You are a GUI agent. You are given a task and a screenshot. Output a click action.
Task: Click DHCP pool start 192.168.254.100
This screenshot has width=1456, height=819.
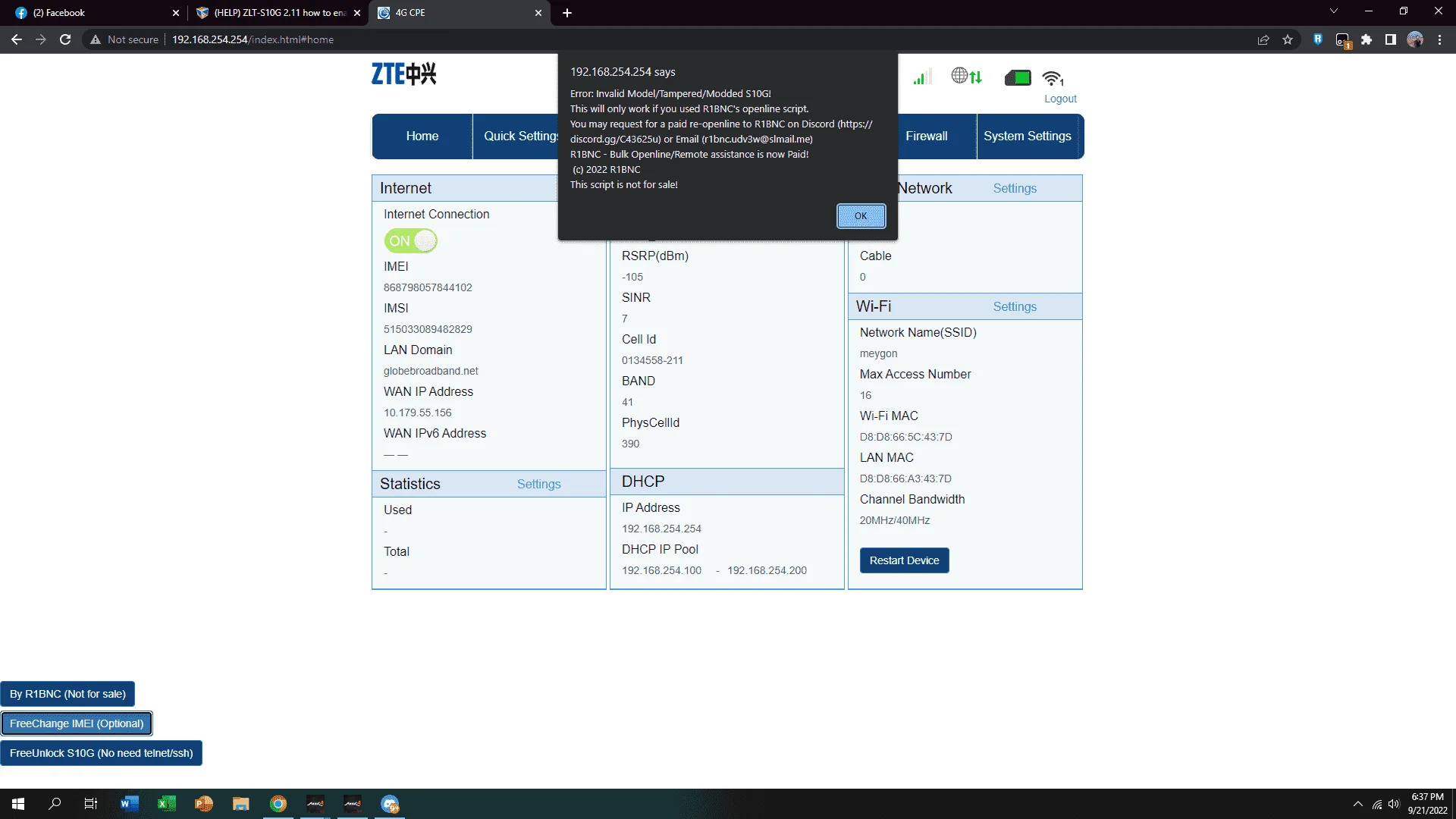(x=661, y=570)
